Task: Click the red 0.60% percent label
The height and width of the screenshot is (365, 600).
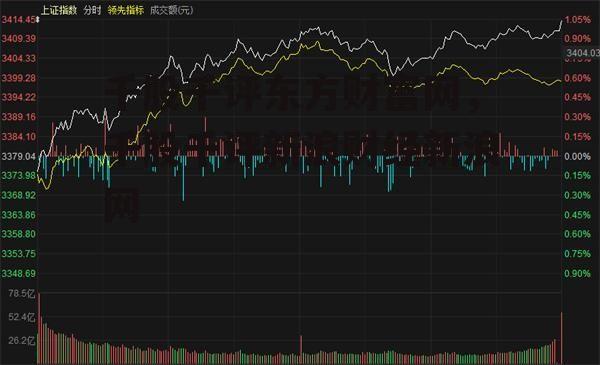Action: [x=578, y=78]
